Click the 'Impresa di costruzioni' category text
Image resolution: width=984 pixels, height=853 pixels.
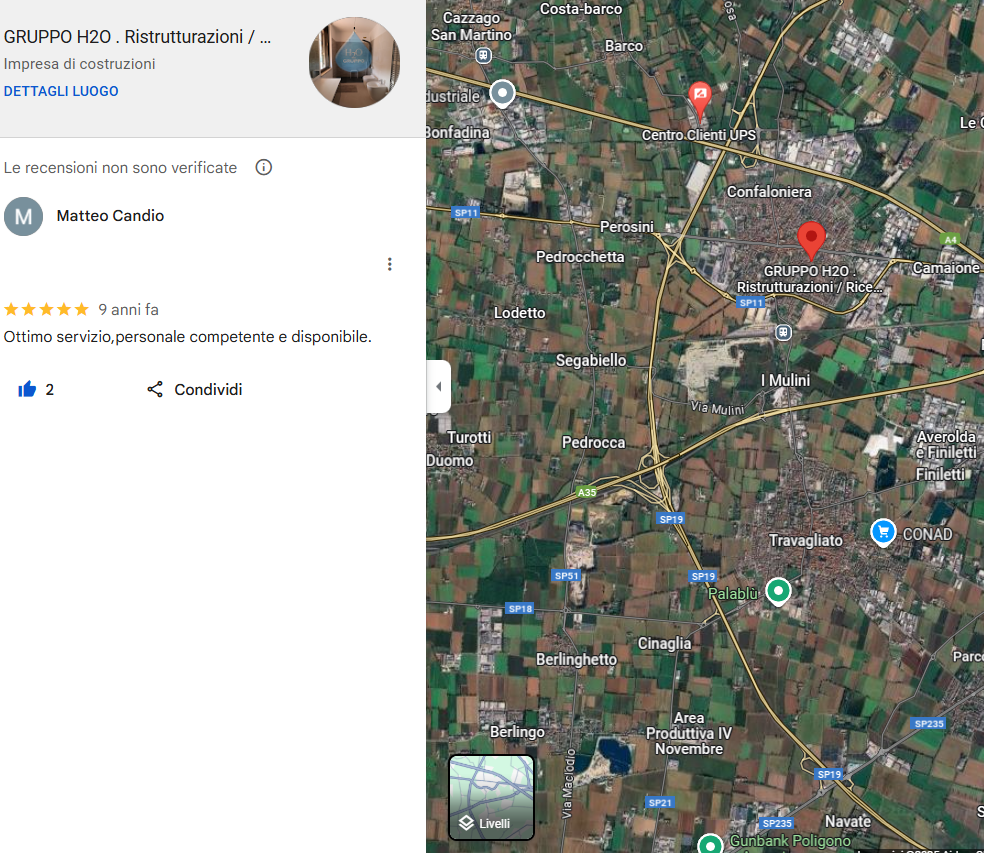pyautogui.click(x=79, y=64)
